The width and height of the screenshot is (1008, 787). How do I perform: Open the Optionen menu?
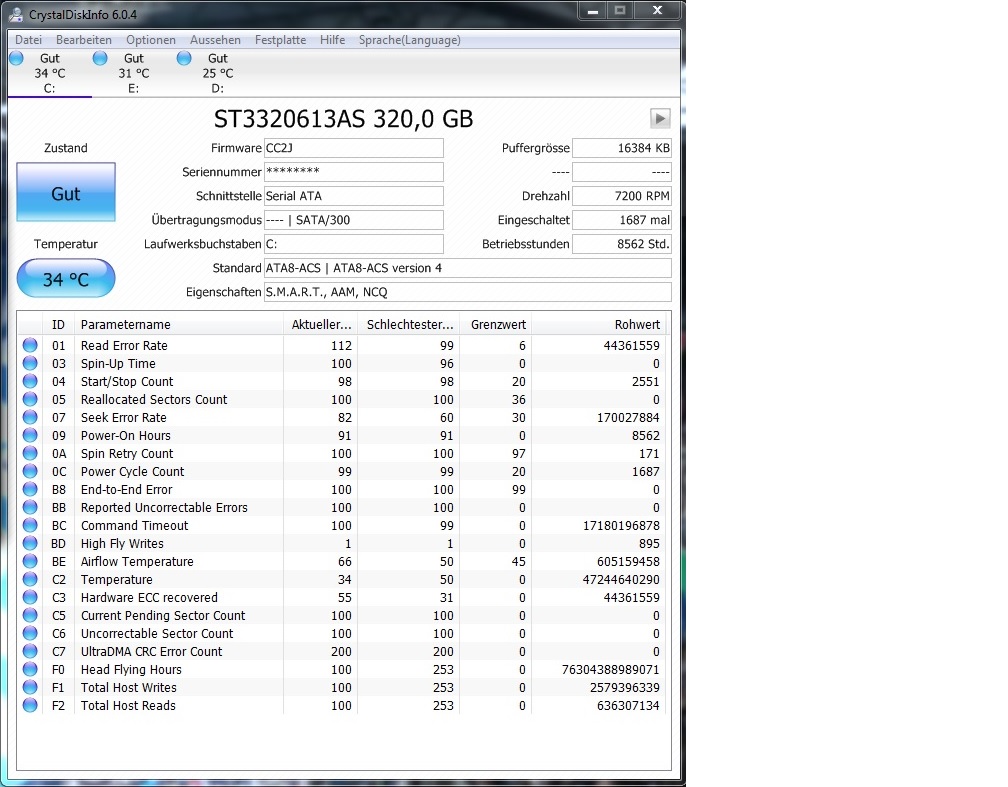(150, 40)
